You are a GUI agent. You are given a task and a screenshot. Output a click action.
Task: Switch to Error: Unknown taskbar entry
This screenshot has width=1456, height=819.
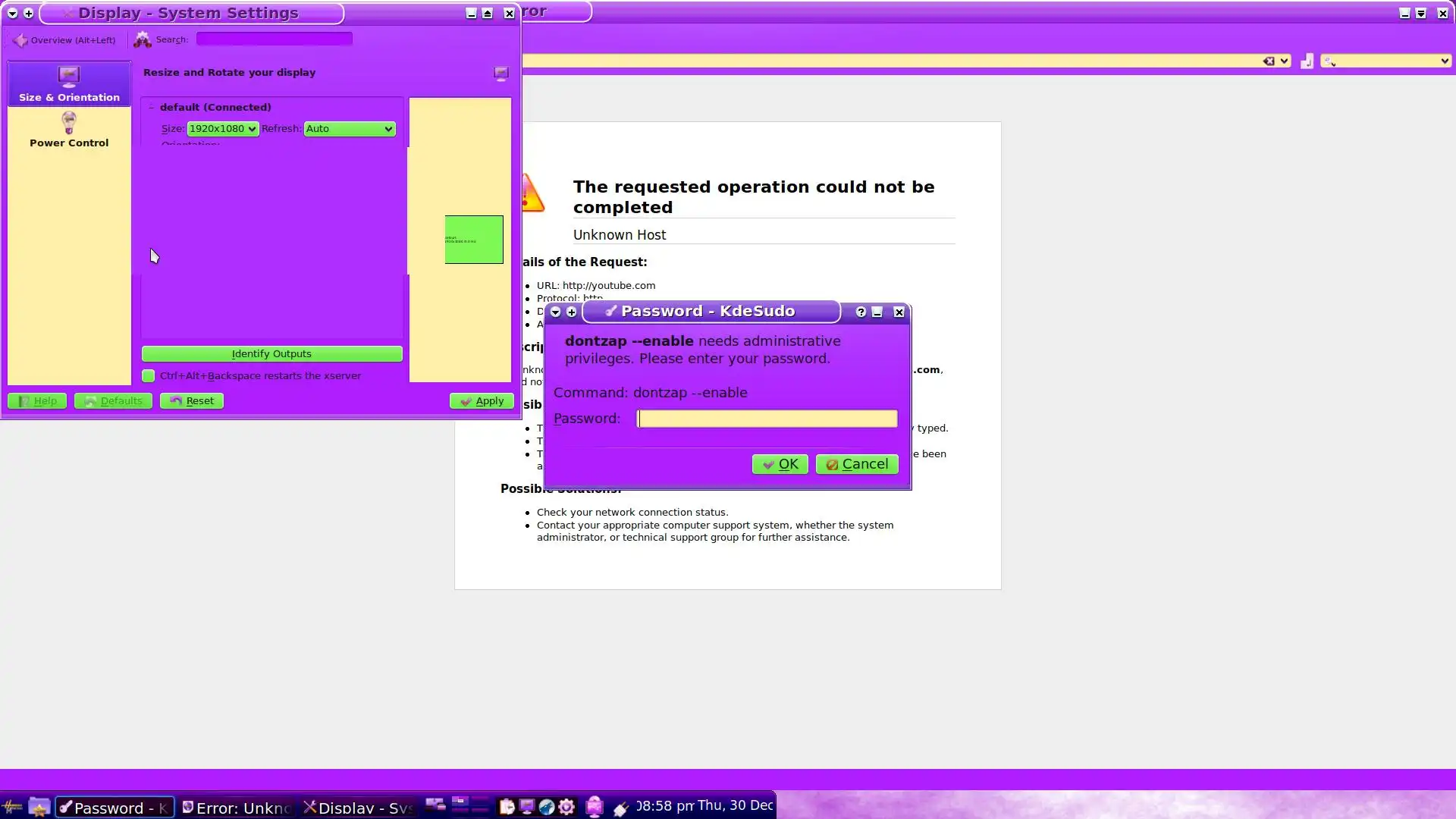click(237, 808)
